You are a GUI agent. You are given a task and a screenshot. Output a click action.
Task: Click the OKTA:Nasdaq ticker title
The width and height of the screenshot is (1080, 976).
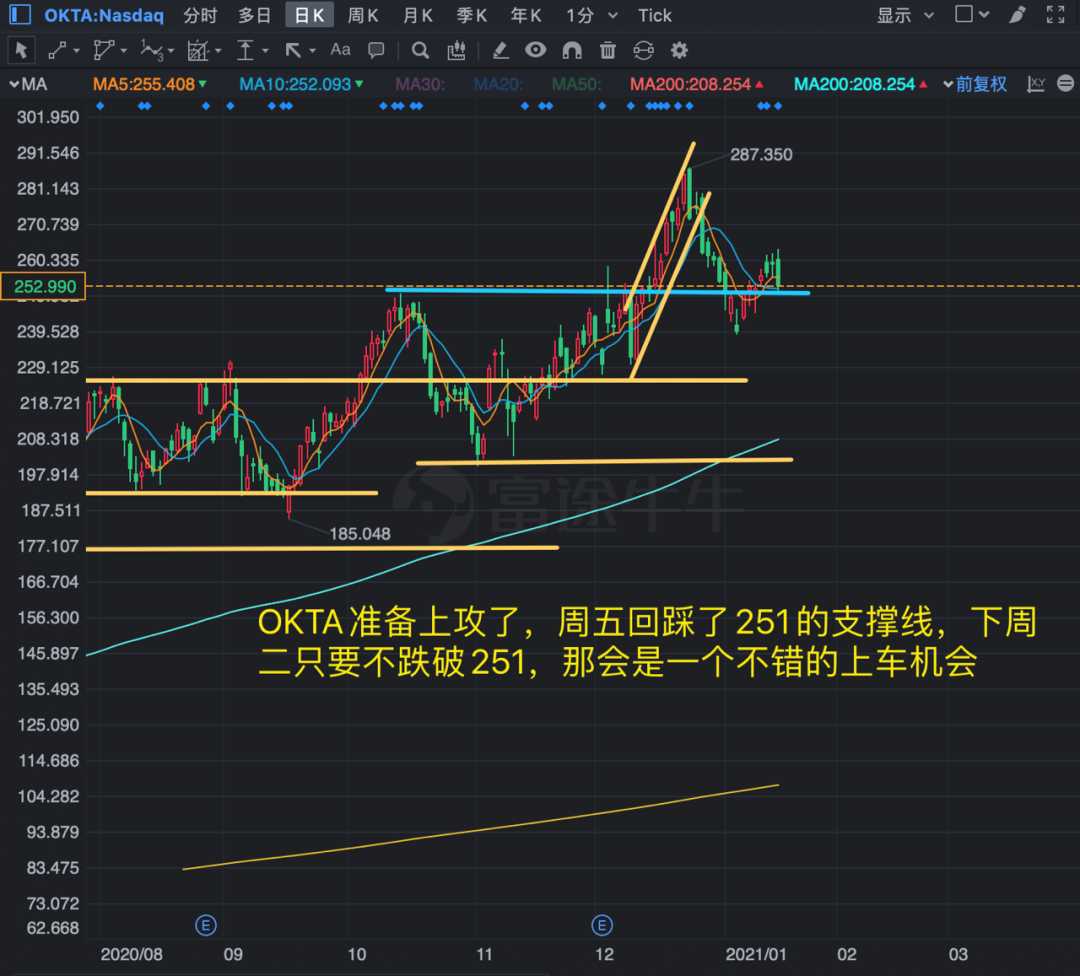pos(104,15)
